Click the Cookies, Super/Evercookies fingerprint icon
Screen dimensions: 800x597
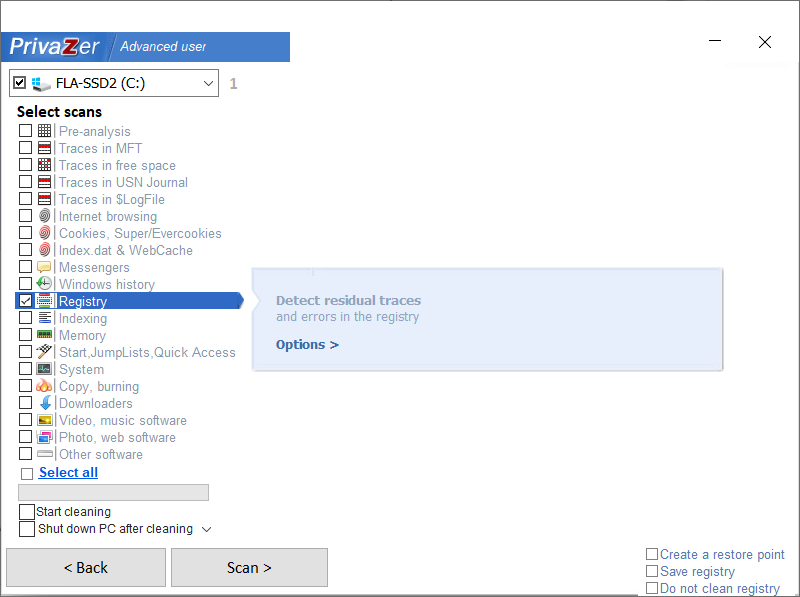click(x=44, y=233)
